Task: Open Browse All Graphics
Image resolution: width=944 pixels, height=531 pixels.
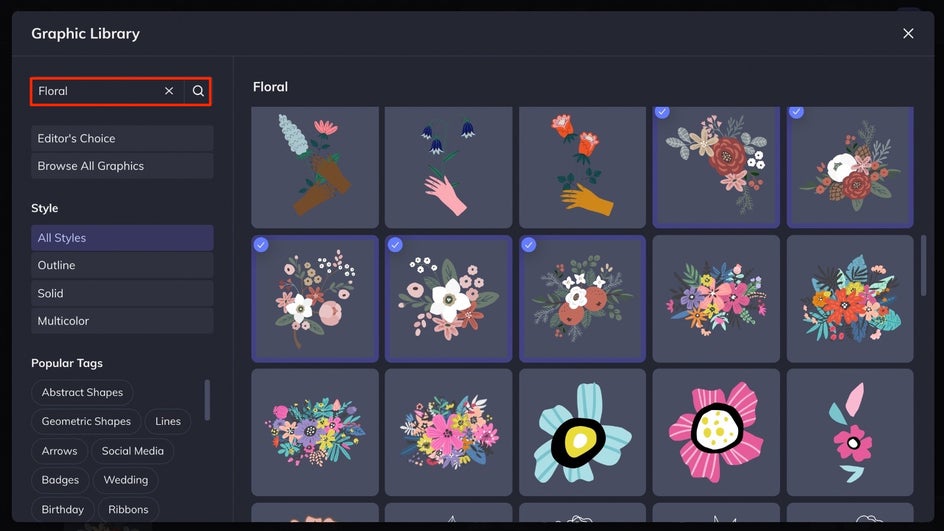Action: pos(122,166)
